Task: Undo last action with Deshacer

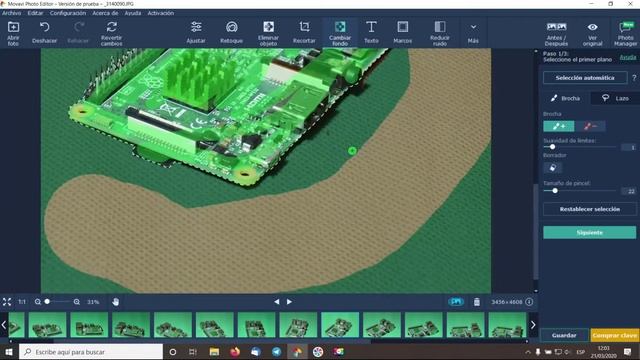Action: (x=44, y=33)
